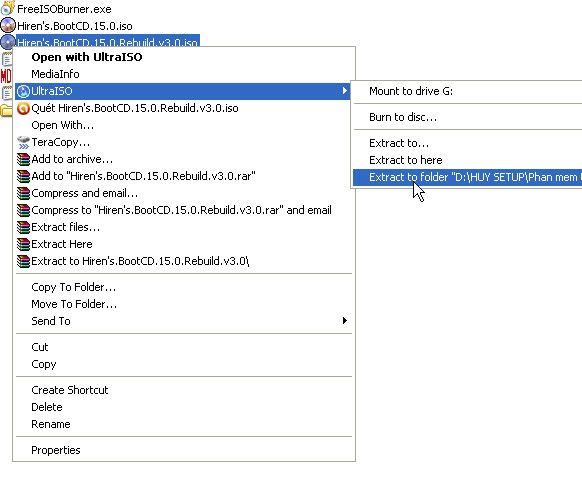
Task: Choose Extract files...
Action: tap(183, 227)
